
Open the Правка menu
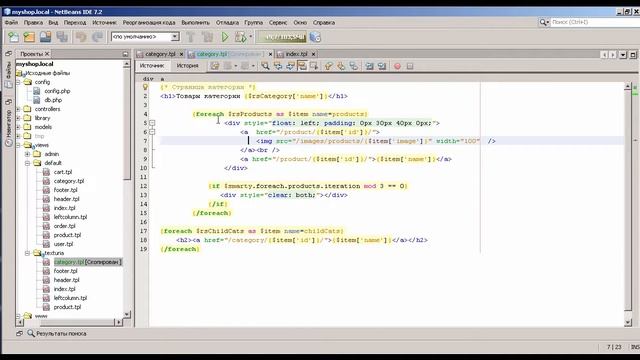pyautogui.click(x=33, y=22)
